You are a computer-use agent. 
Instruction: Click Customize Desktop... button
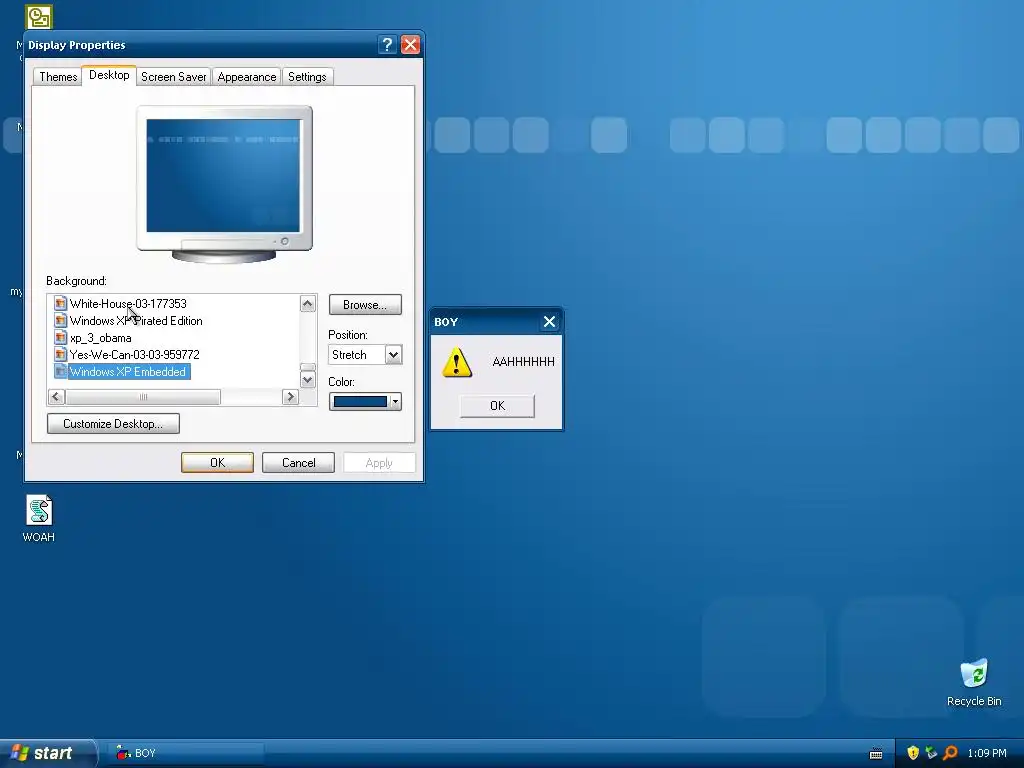pyautogui.click(x=113, y=424)
